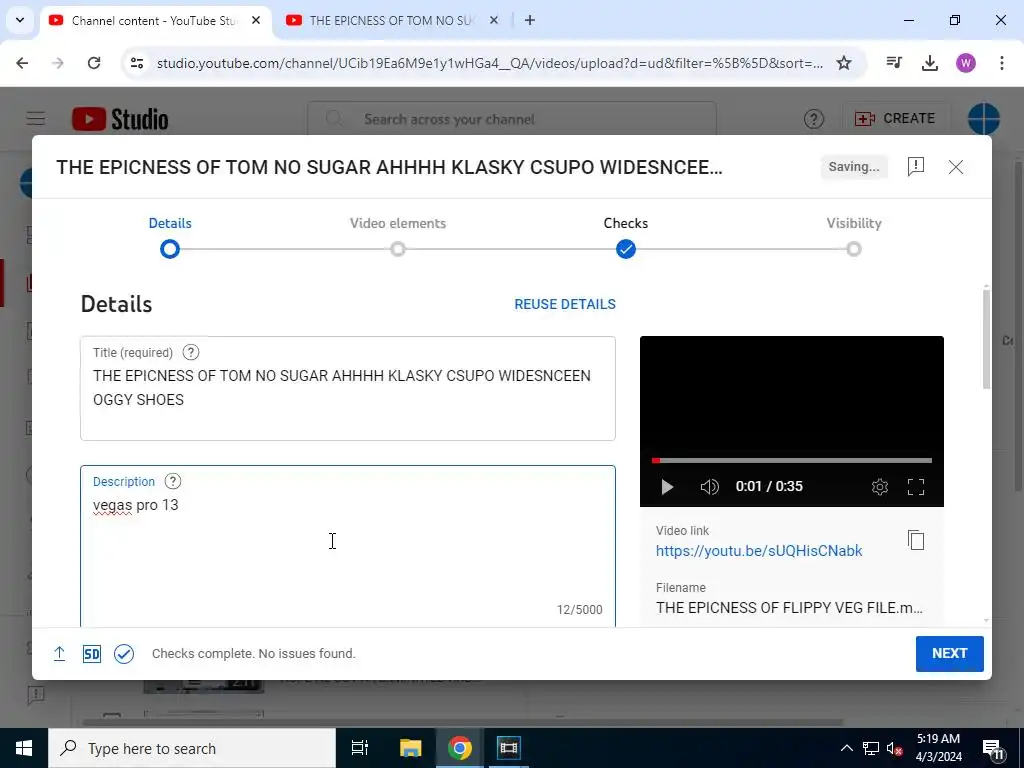Bookmark this page star icon

click(x=844, y=63)
